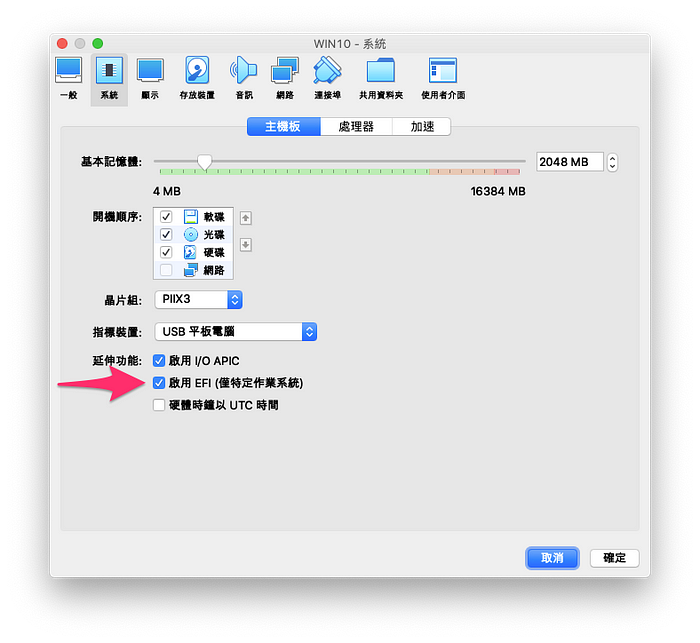This screenshot has width=700, height=643.
Task: Enable 硬體時鐘以 UTC 時間 checkbox
Action: 159,405
